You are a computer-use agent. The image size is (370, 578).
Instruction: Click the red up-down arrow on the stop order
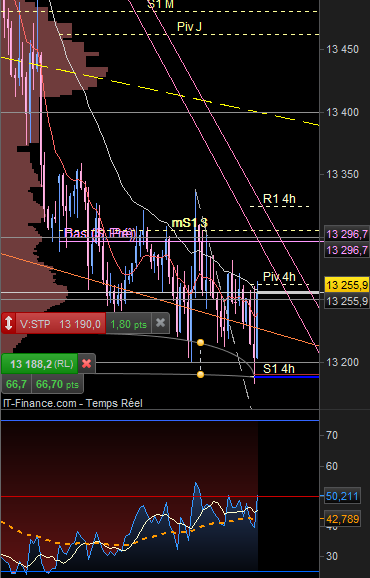pyautogui.click(x=8, y=323)
